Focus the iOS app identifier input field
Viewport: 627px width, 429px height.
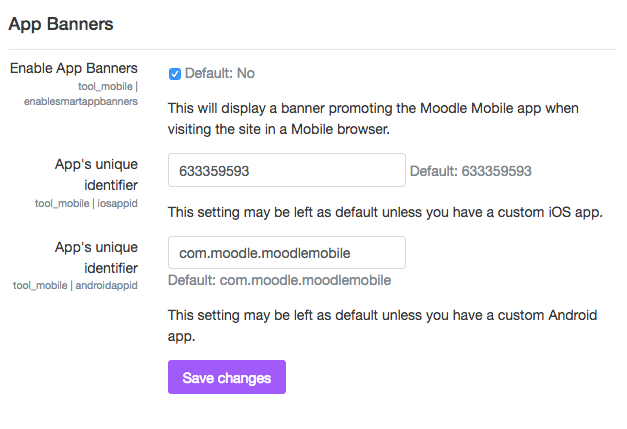coord(287,170)
